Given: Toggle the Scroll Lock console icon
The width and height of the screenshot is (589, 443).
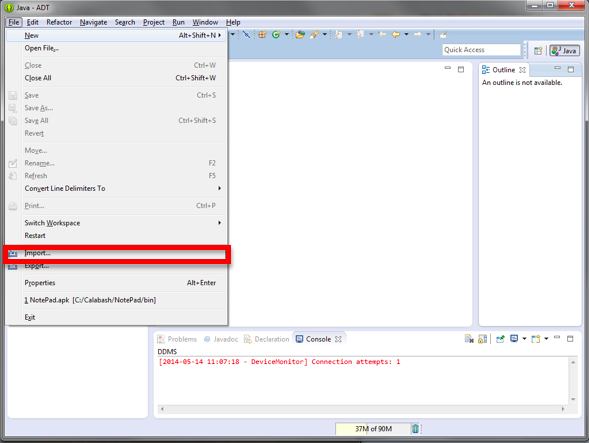Looking at the screenshot, I should (483, 339).
